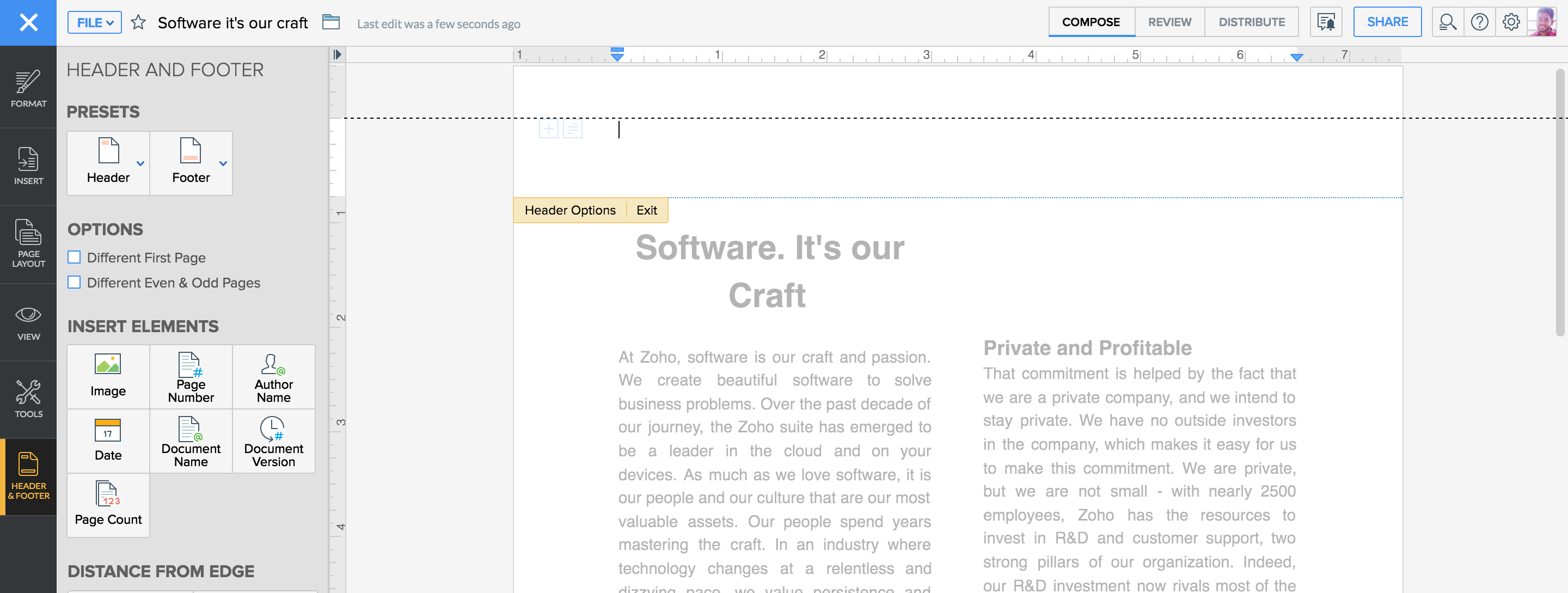The image size is (1568, 593).
Task: Insert Date element into header
Action: tap(108, 441)
